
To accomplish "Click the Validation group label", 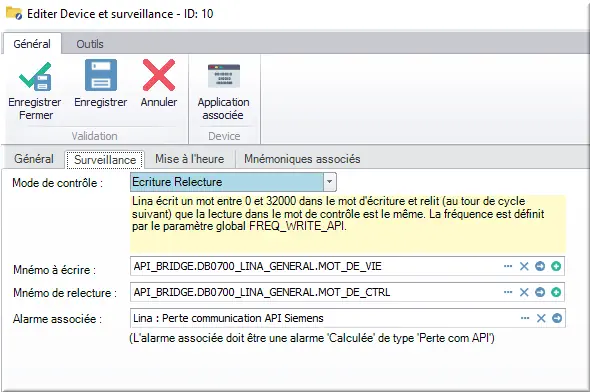I will coord(94,136).
